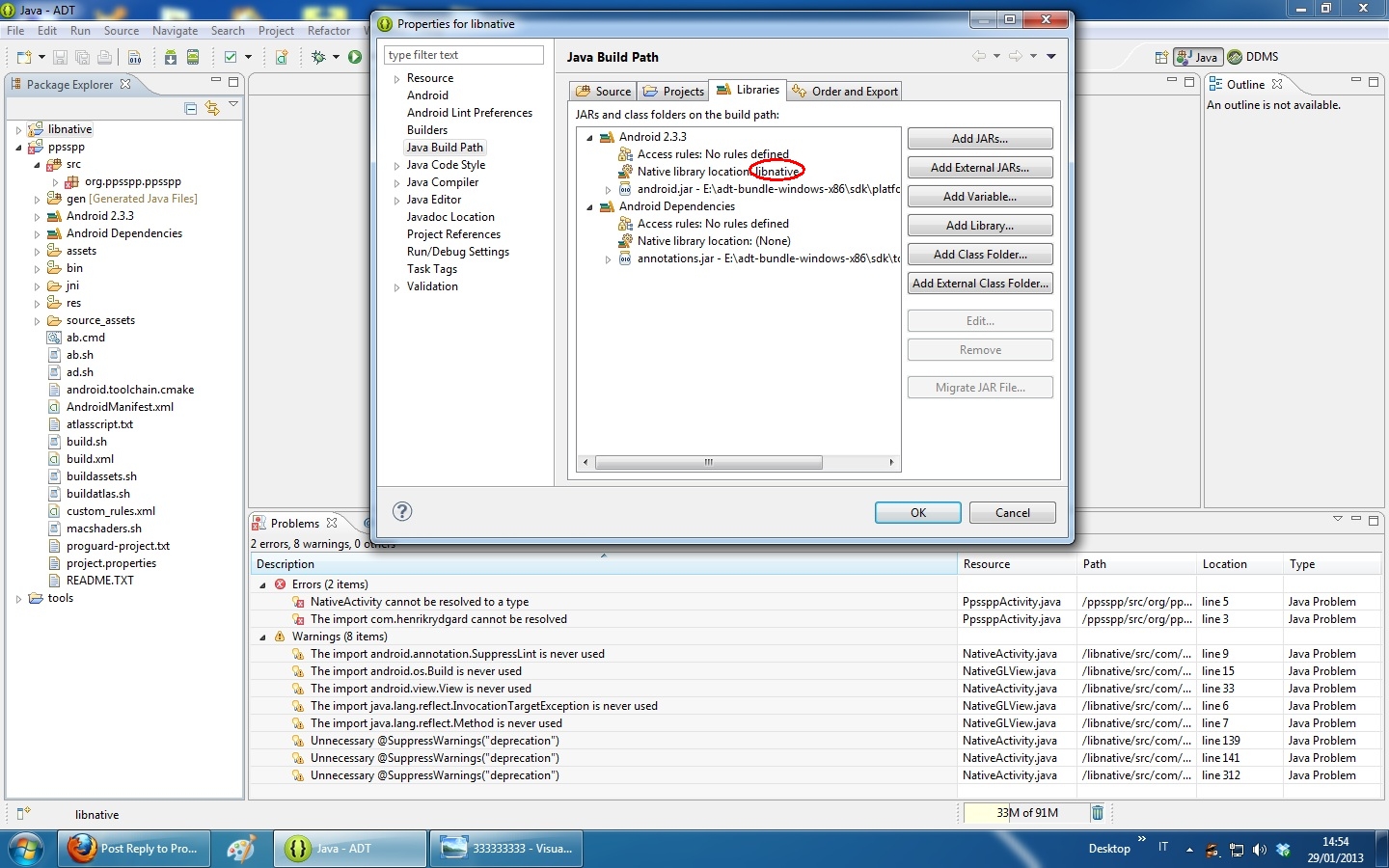Screen dimensions: 1389x868
Task: Launch the Android Virtual Device Manager
Action: (193, 57)
